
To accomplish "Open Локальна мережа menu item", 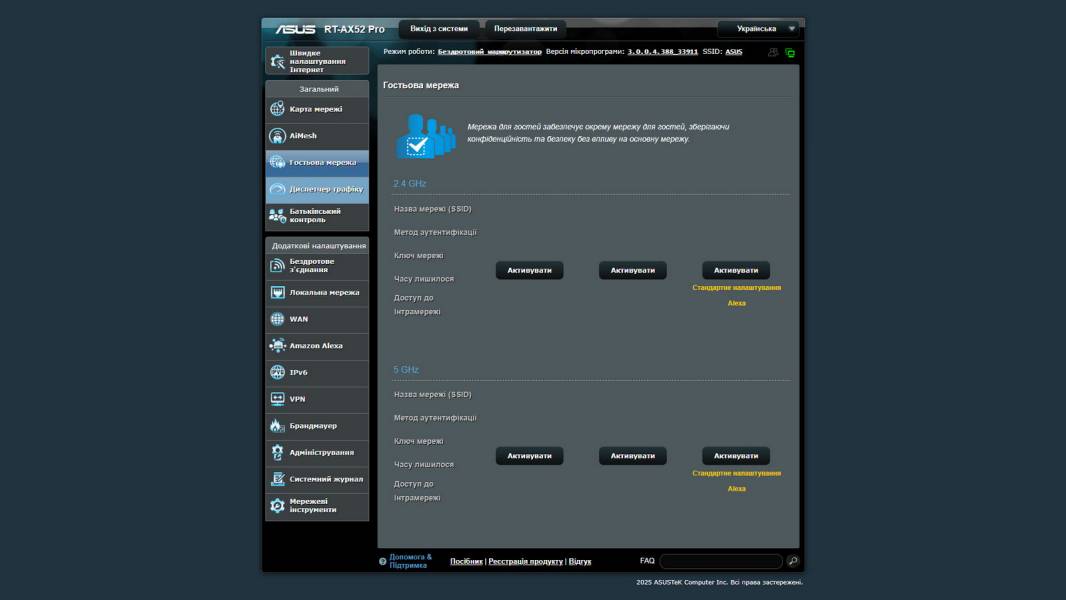I will [x=324, y=293].
